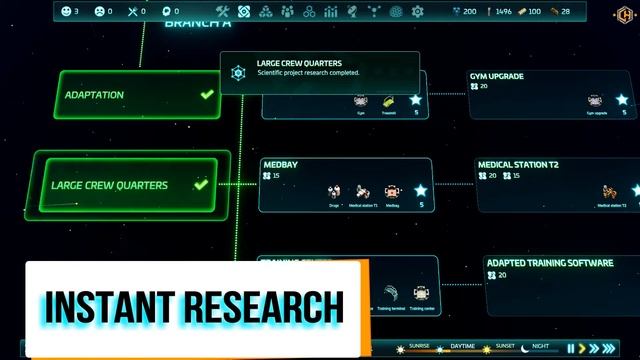Set fast speed with double arrows
The height and width of the screenshot is (360, 640).
click(594, 348)
